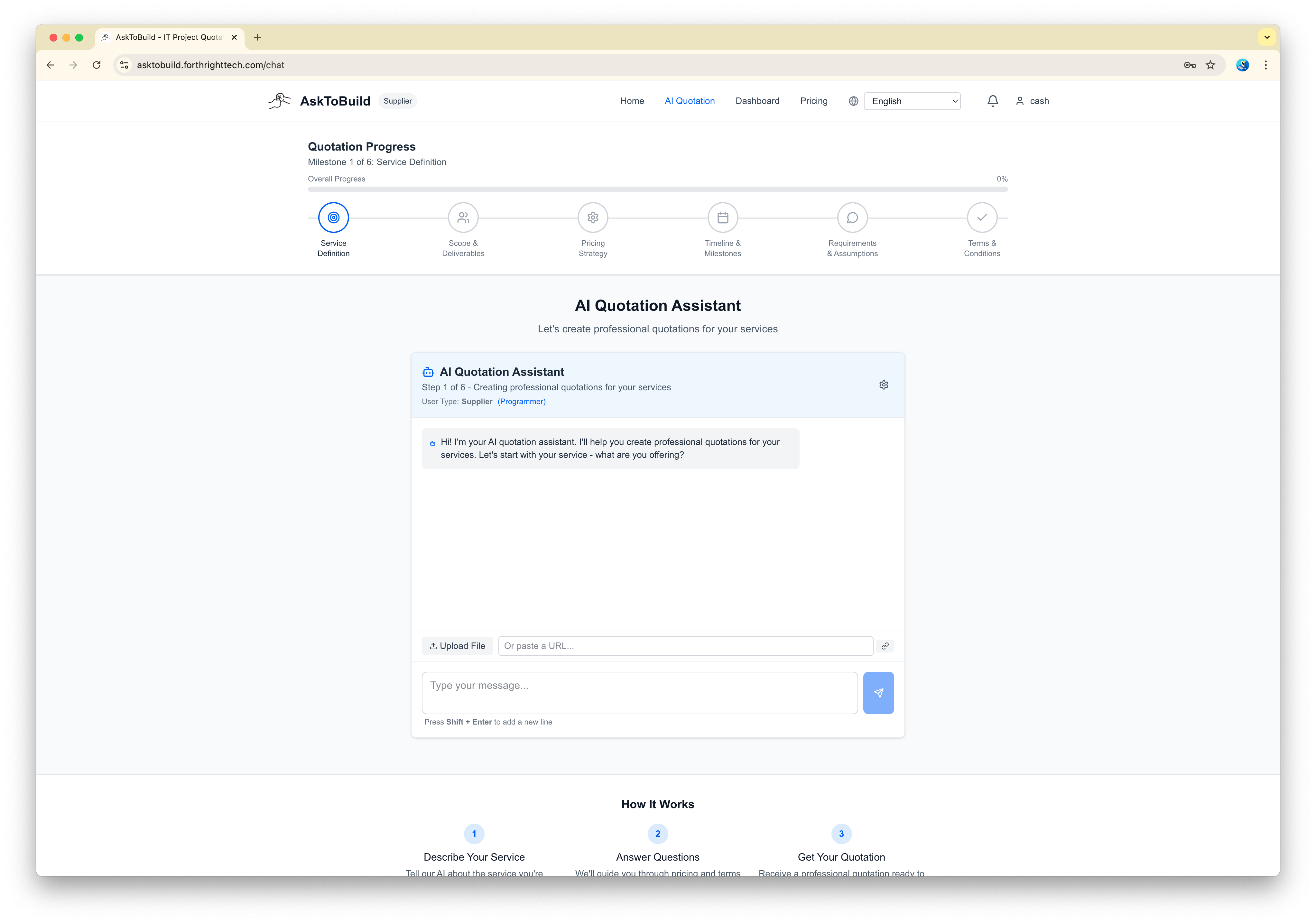Select the Requirements & Assumptions chat icon
The height and width of the screenshot is (924, 1316).
(852, 218)
